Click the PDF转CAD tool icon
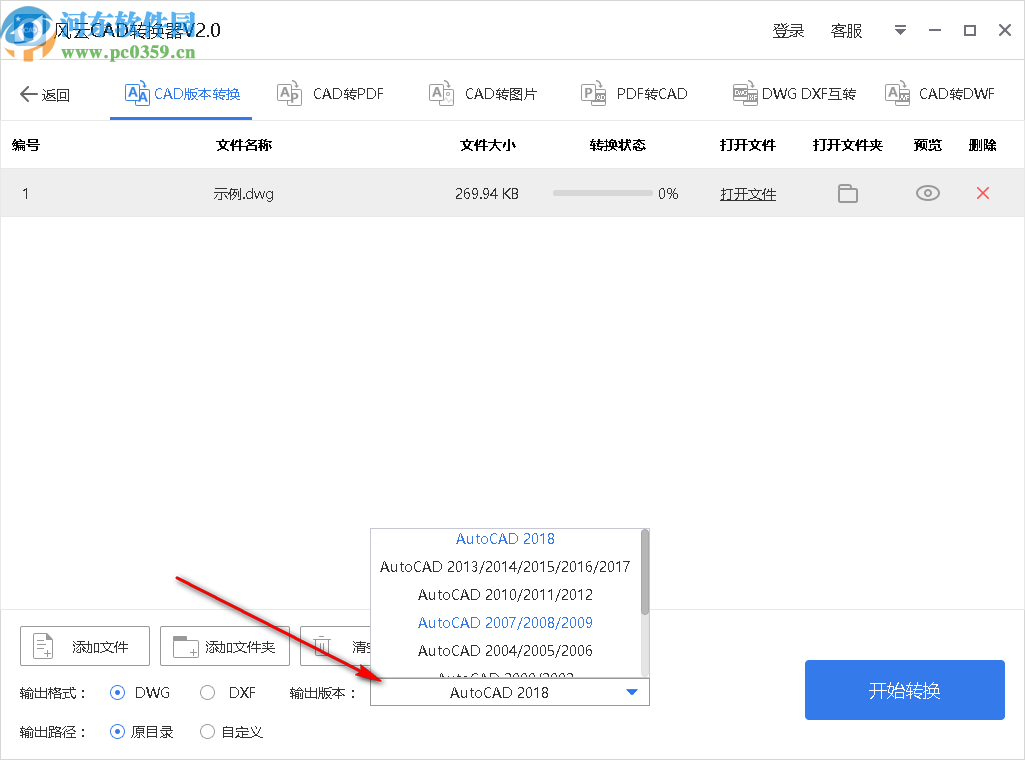This screenshot has height=760, width=1025. click(x=593, y=93)
